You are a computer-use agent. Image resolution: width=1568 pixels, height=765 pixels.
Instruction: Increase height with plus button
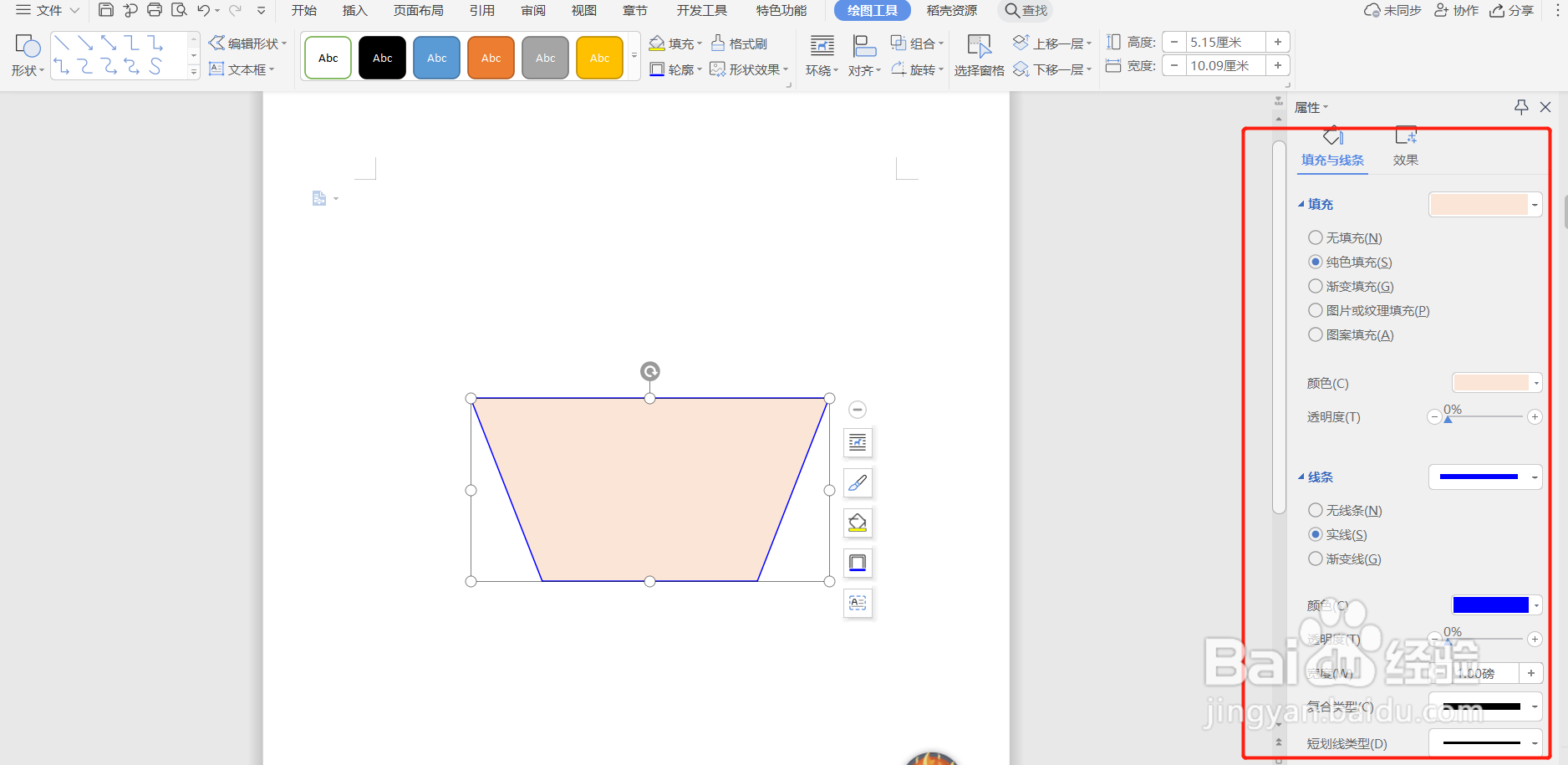pyautogui.click(x=1278, y=42)
